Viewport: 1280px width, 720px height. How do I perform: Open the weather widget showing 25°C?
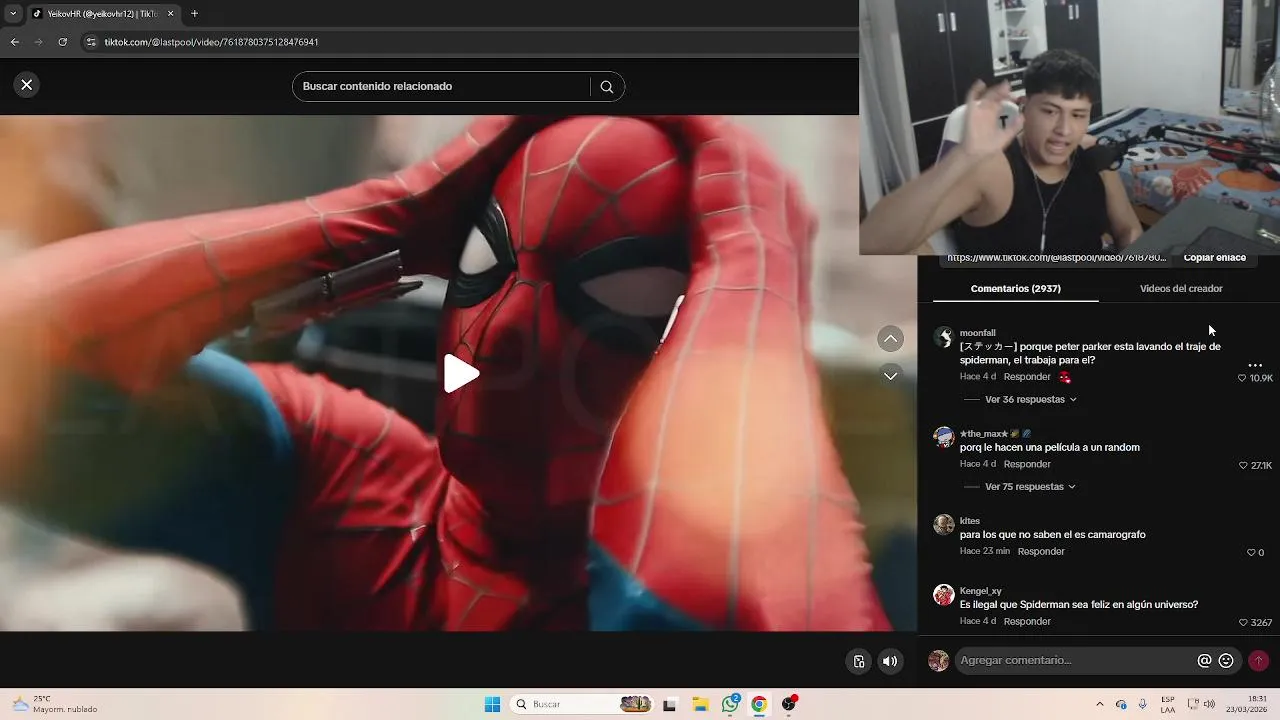[x=55, y=704]
